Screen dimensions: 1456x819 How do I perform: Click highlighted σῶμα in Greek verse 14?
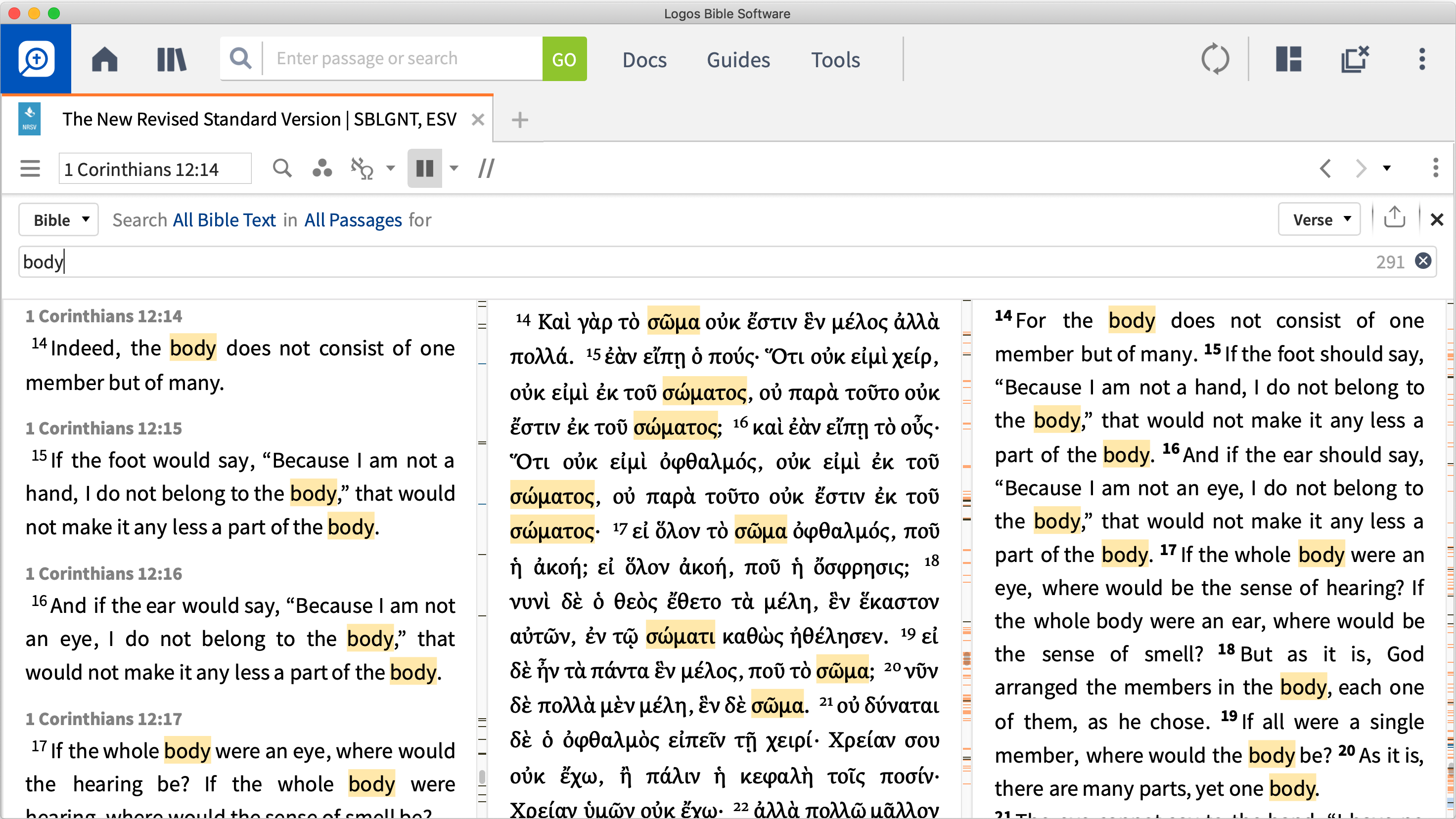coord(673,322)
